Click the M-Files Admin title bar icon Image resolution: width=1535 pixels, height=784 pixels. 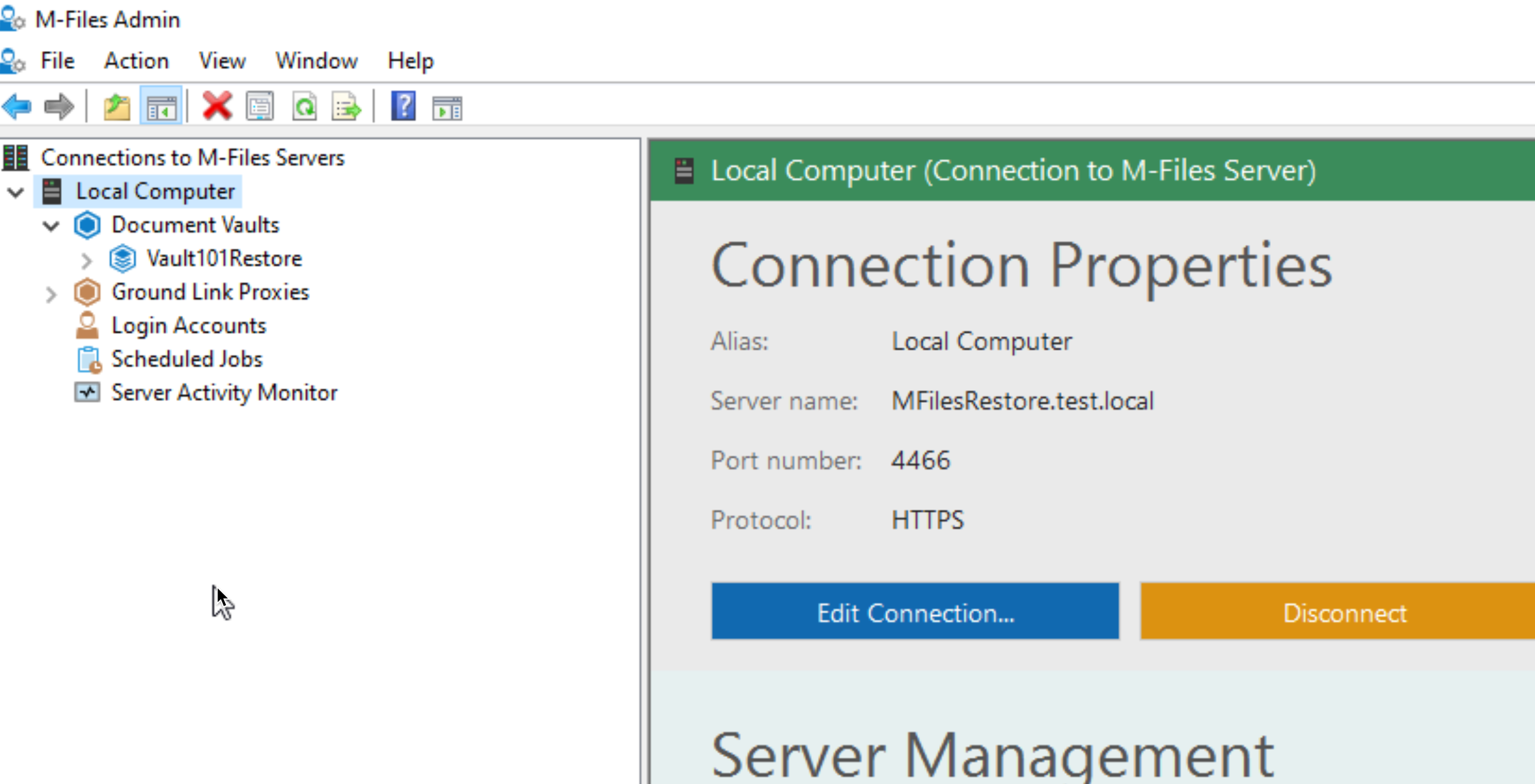12,19
